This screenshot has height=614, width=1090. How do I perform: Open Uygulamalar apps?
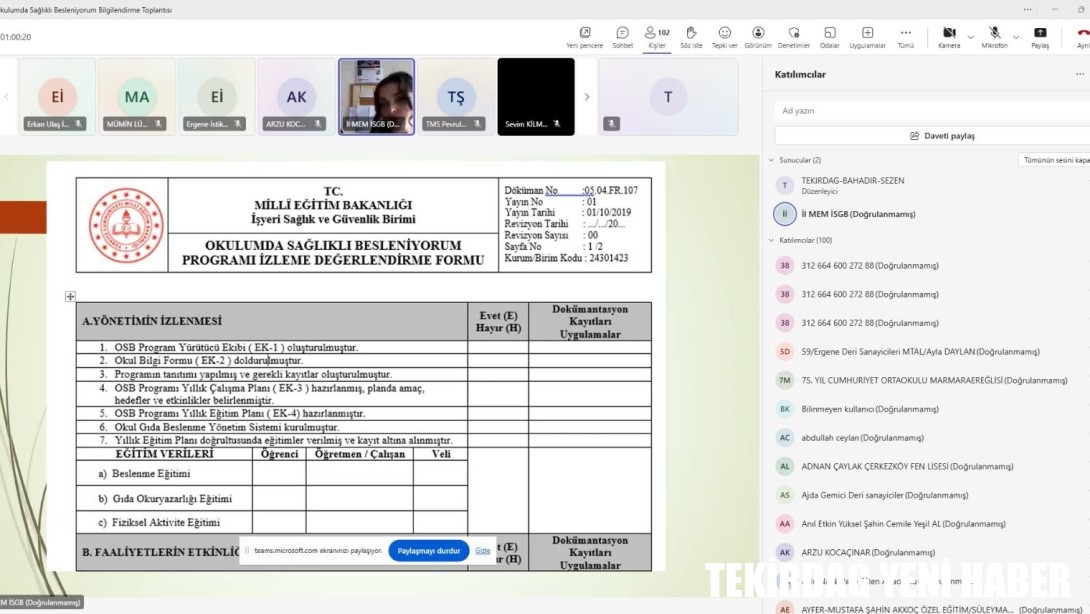coord(868,38)
